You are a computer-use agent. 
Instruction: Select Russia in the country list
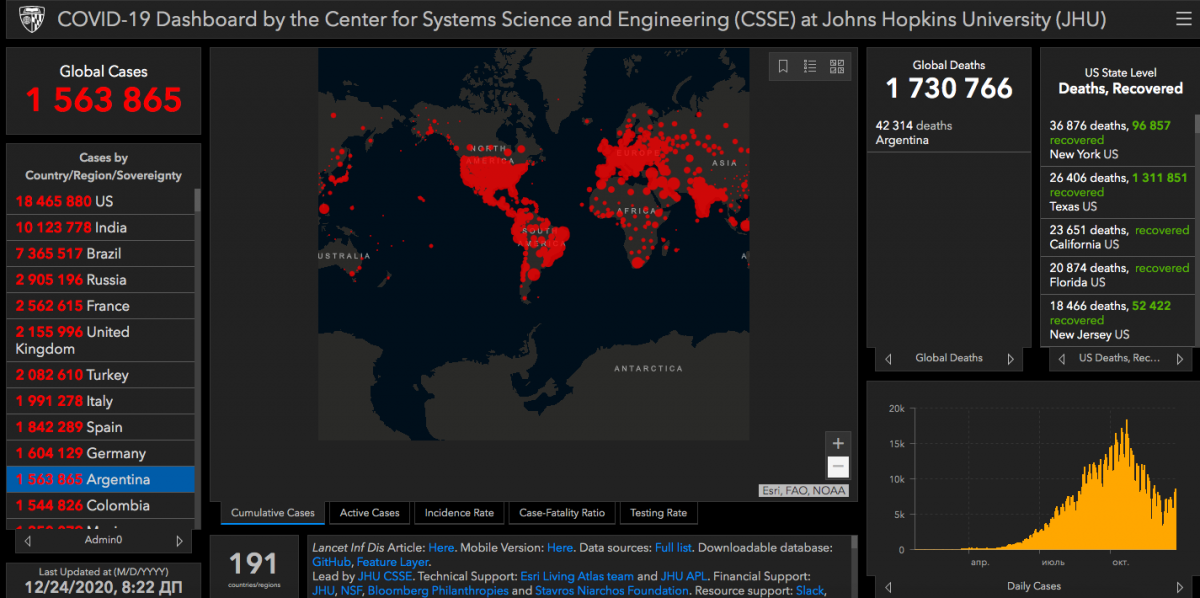click(x=103, y=279)
